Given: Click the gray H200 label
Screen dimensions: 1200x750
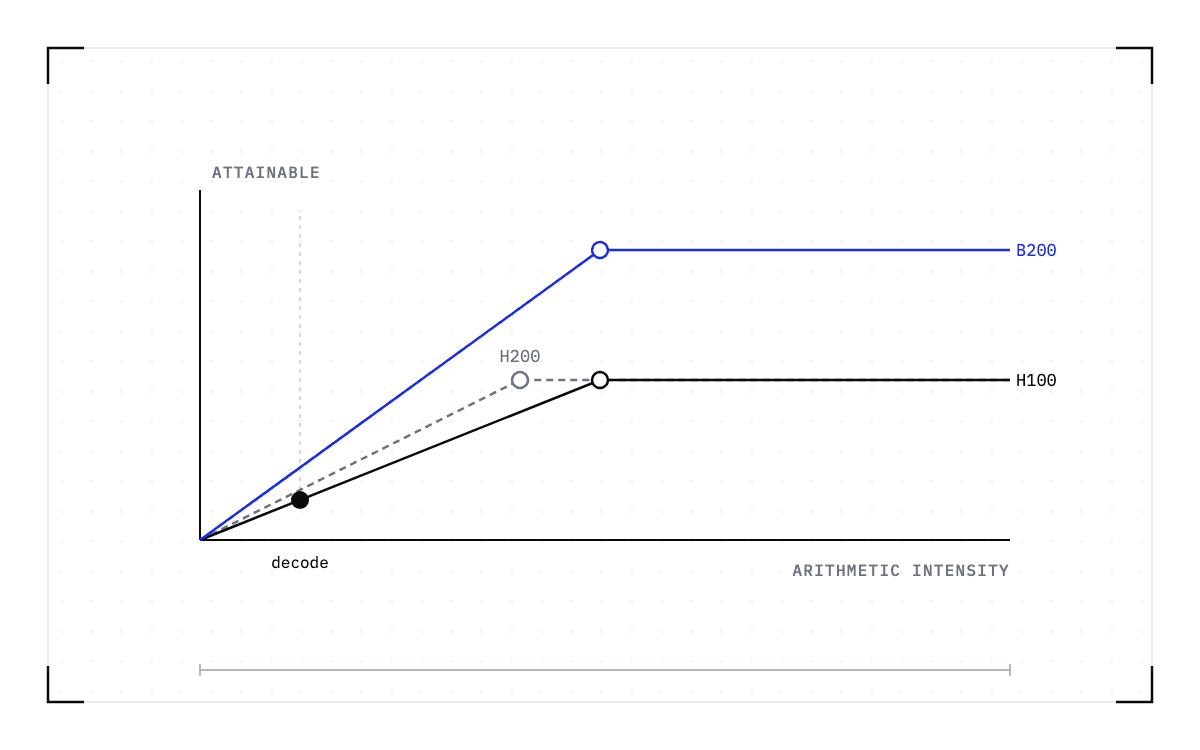Looking at the screenshot, I should pyautogui.click(x=520, y=356).
